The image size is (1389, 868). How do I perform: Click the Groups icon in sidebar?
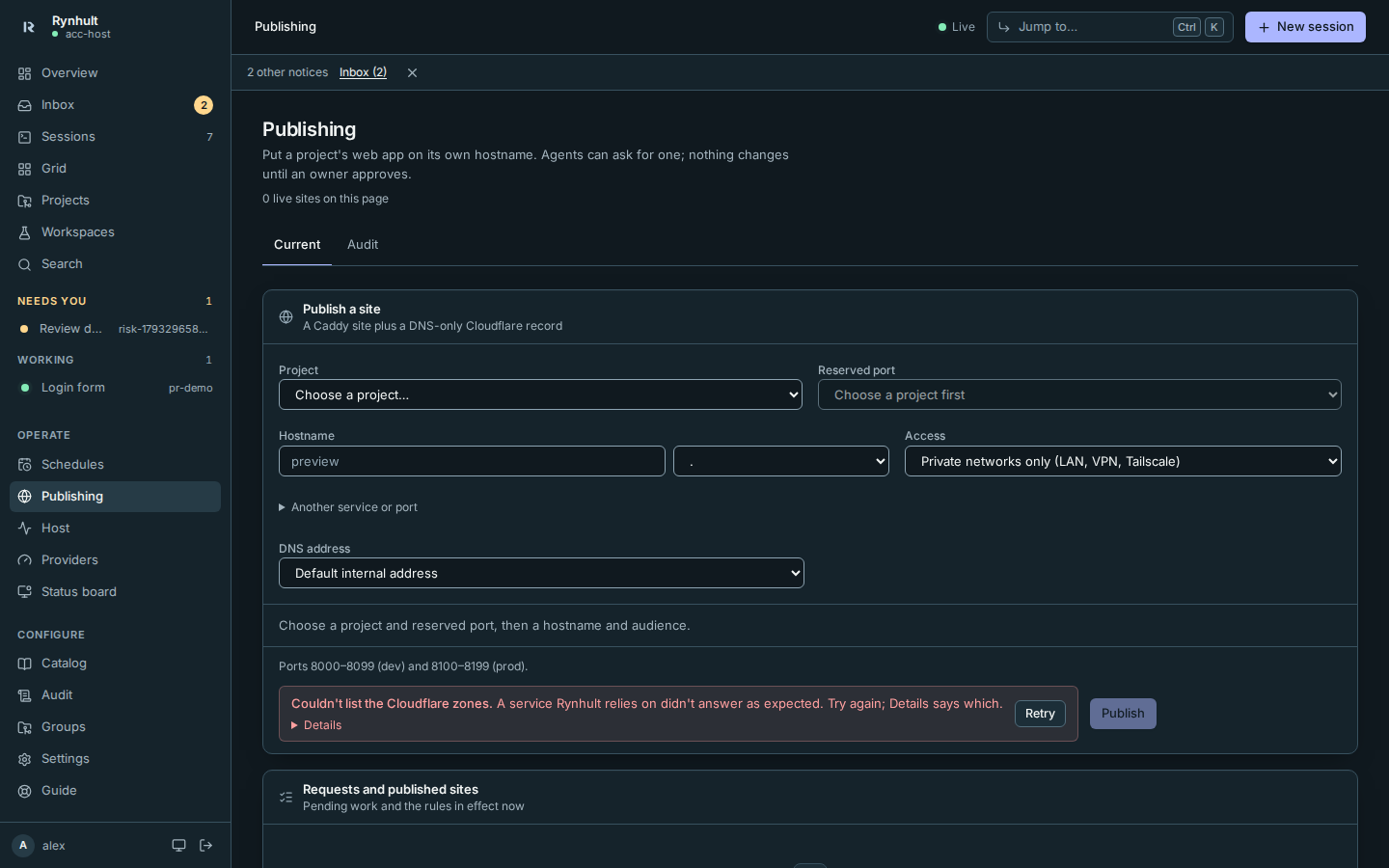point(25,727)
